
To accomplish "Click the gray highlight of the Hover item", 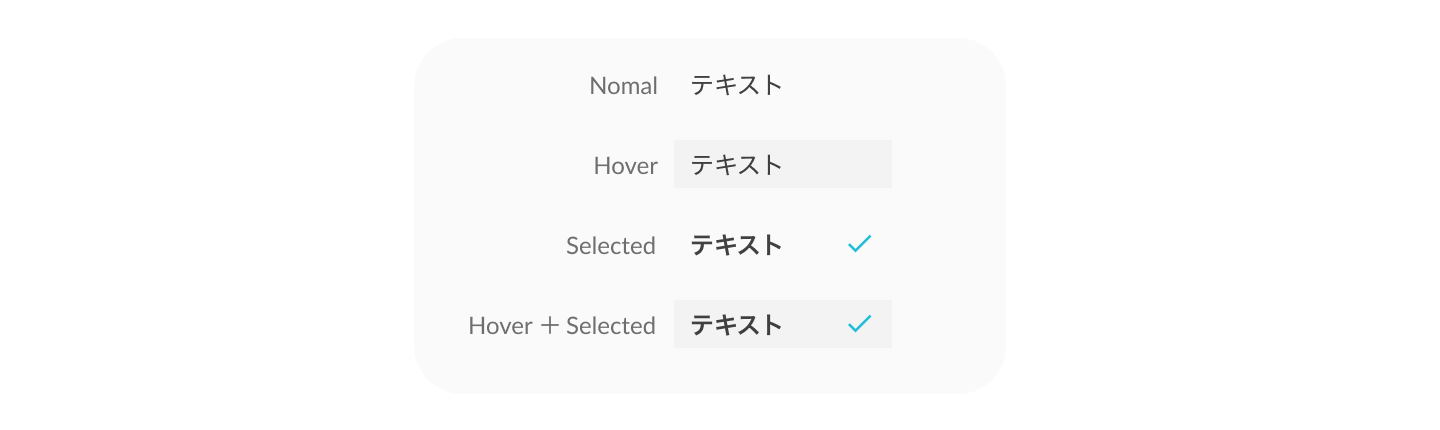I will click(x=840, y=165).
